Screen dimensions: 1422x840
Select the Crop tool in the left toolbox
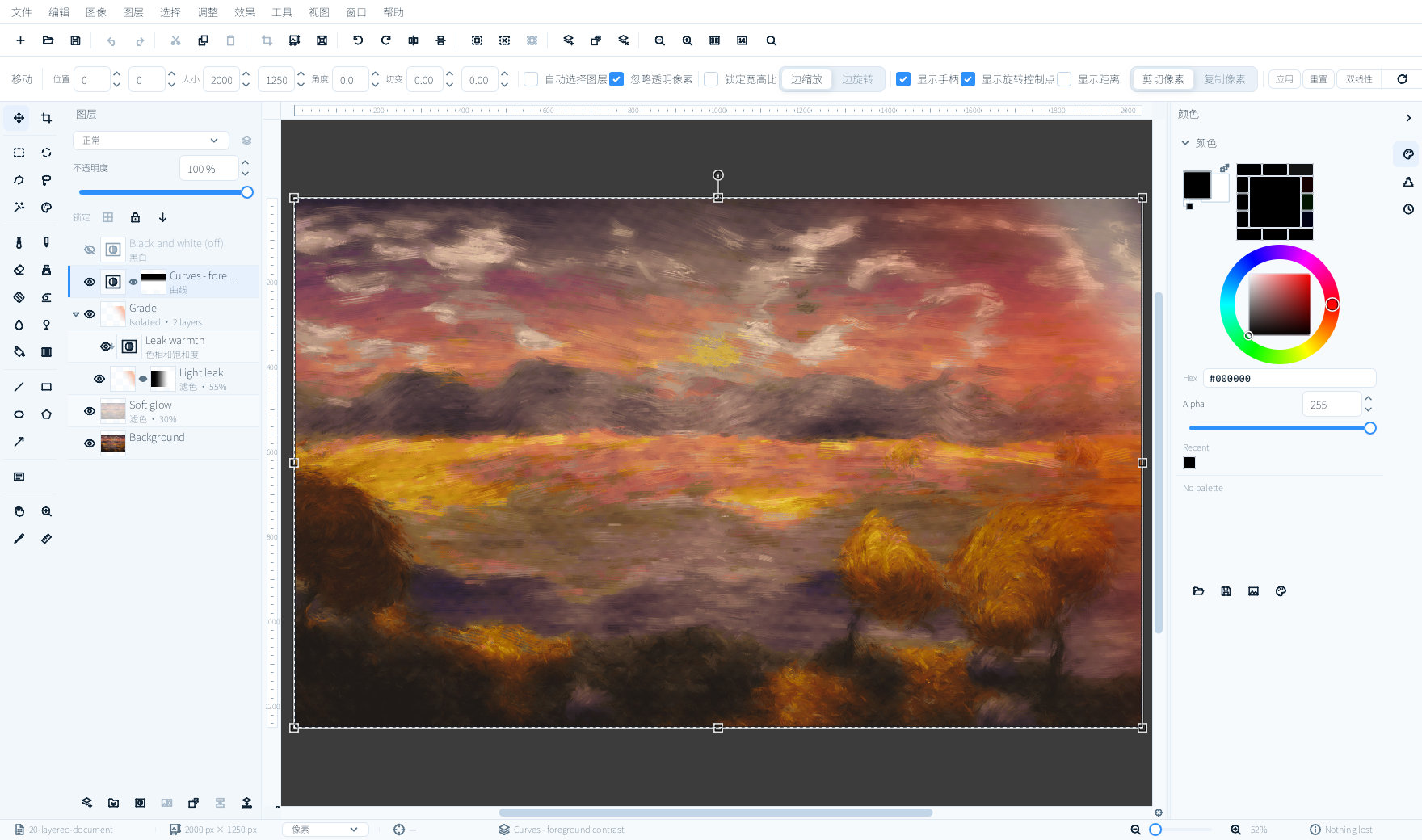[46, 118]
